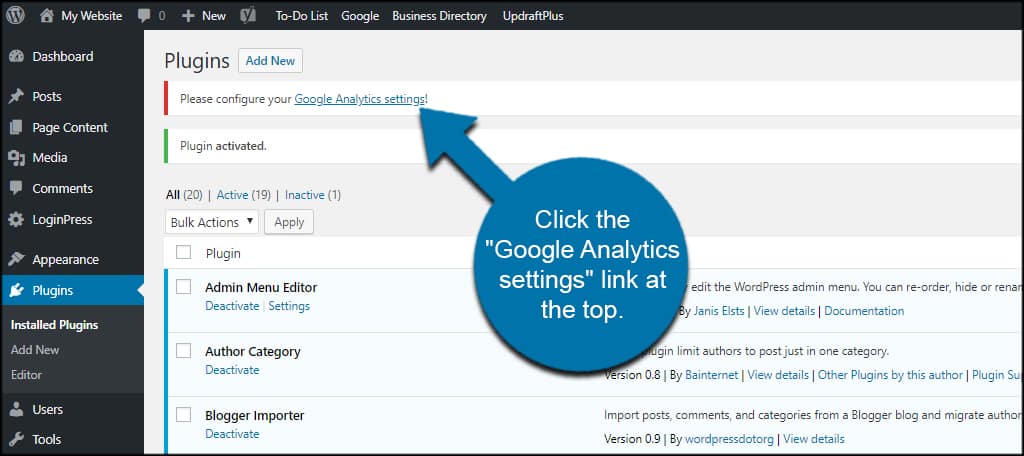Open Other Plugins by this author link
Screen dimensions: 1024x456
890,375
